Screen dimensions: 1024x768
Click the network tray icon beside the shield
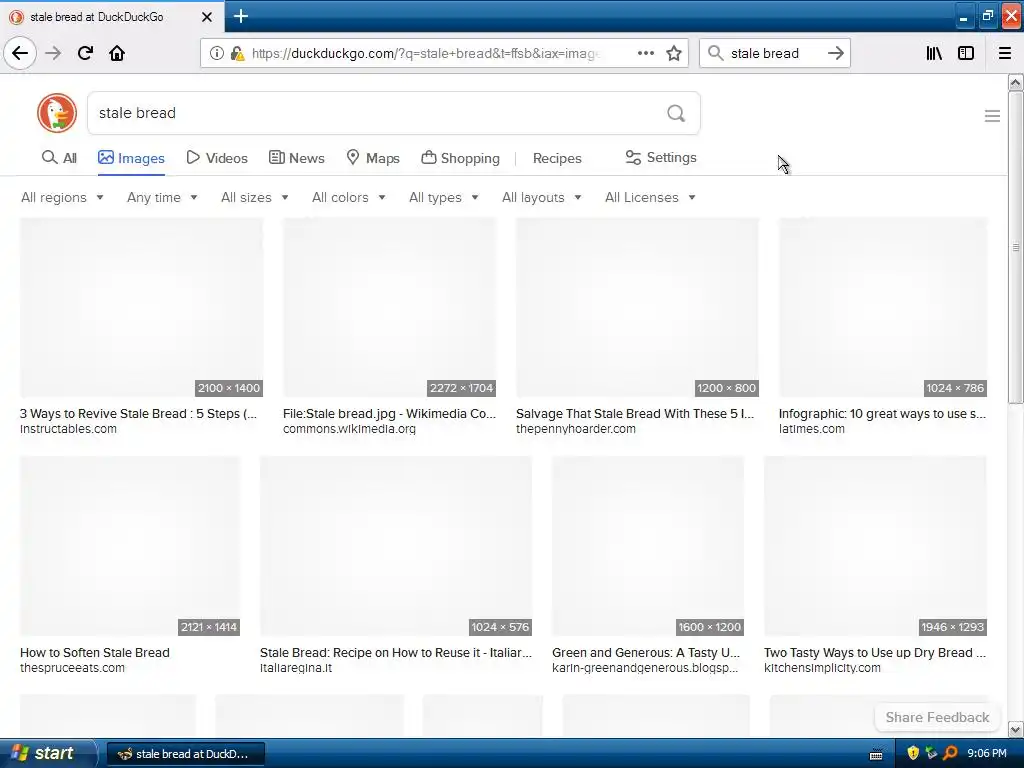931,753
